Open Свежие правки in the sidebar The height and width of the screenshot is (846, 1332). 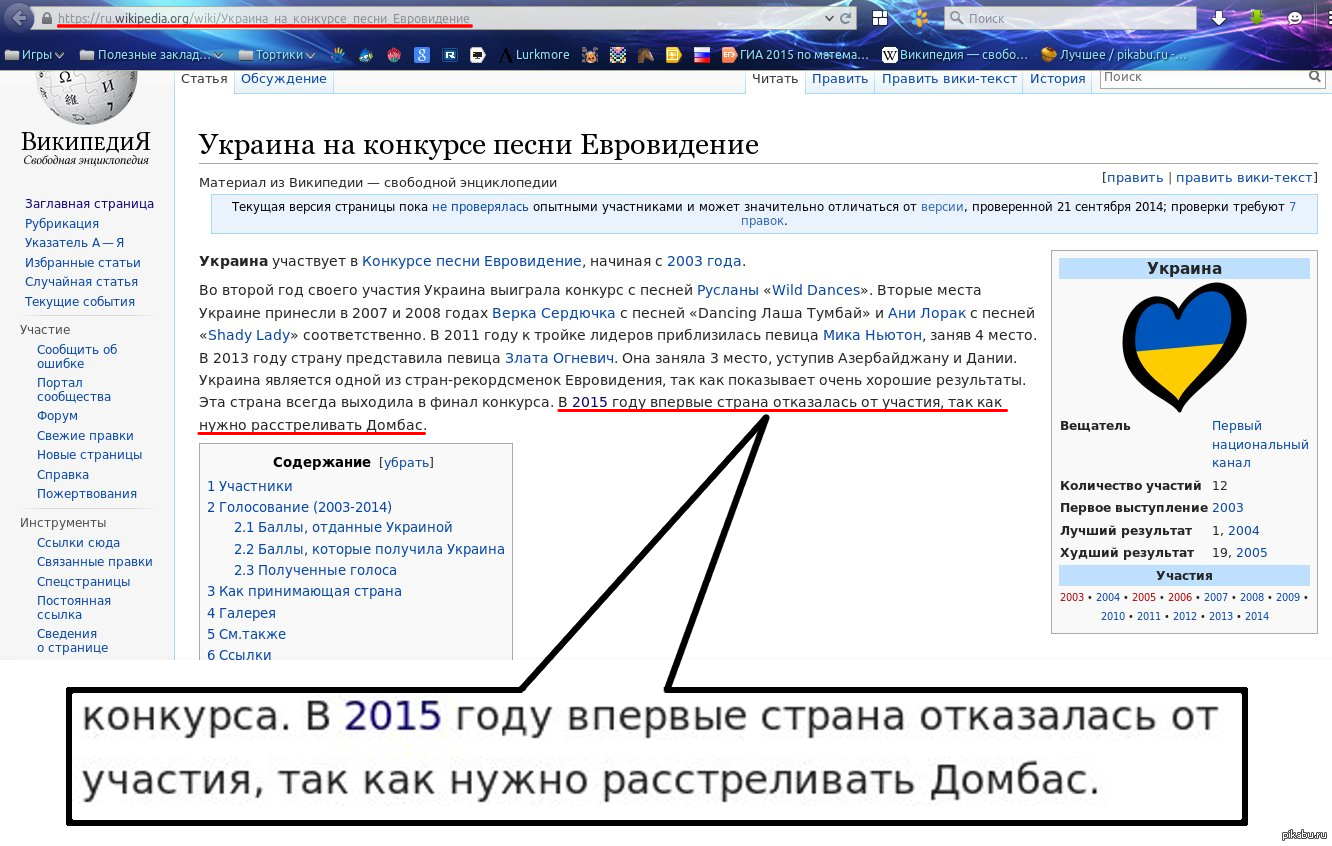pyautogui.click(x=85, y=436)
